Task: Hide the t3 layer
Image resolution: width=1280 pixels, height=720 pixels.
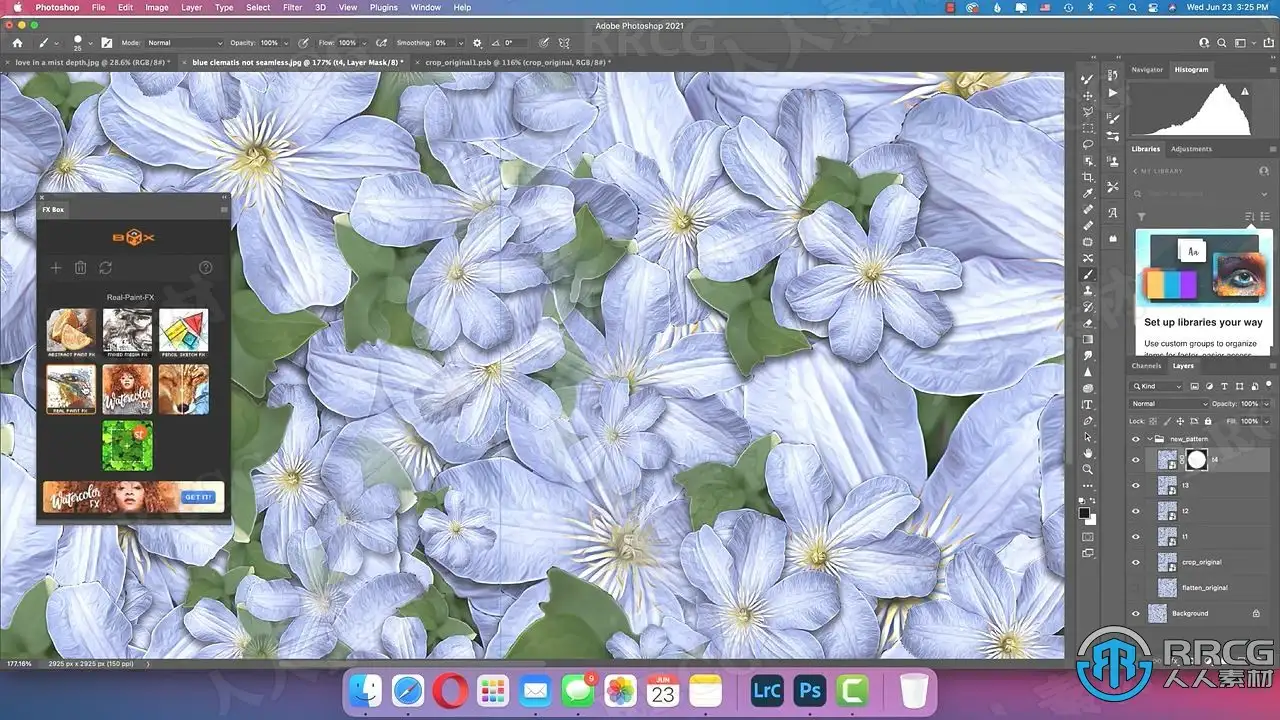Action: point(1135,485)
